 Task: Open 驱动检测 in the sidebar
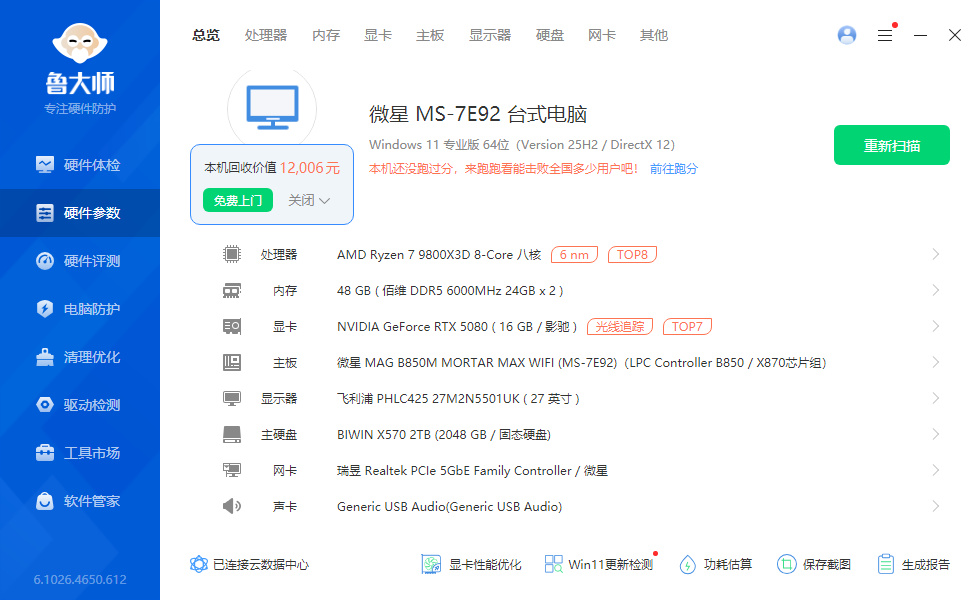pyautogui.click(x=79, y=405)
